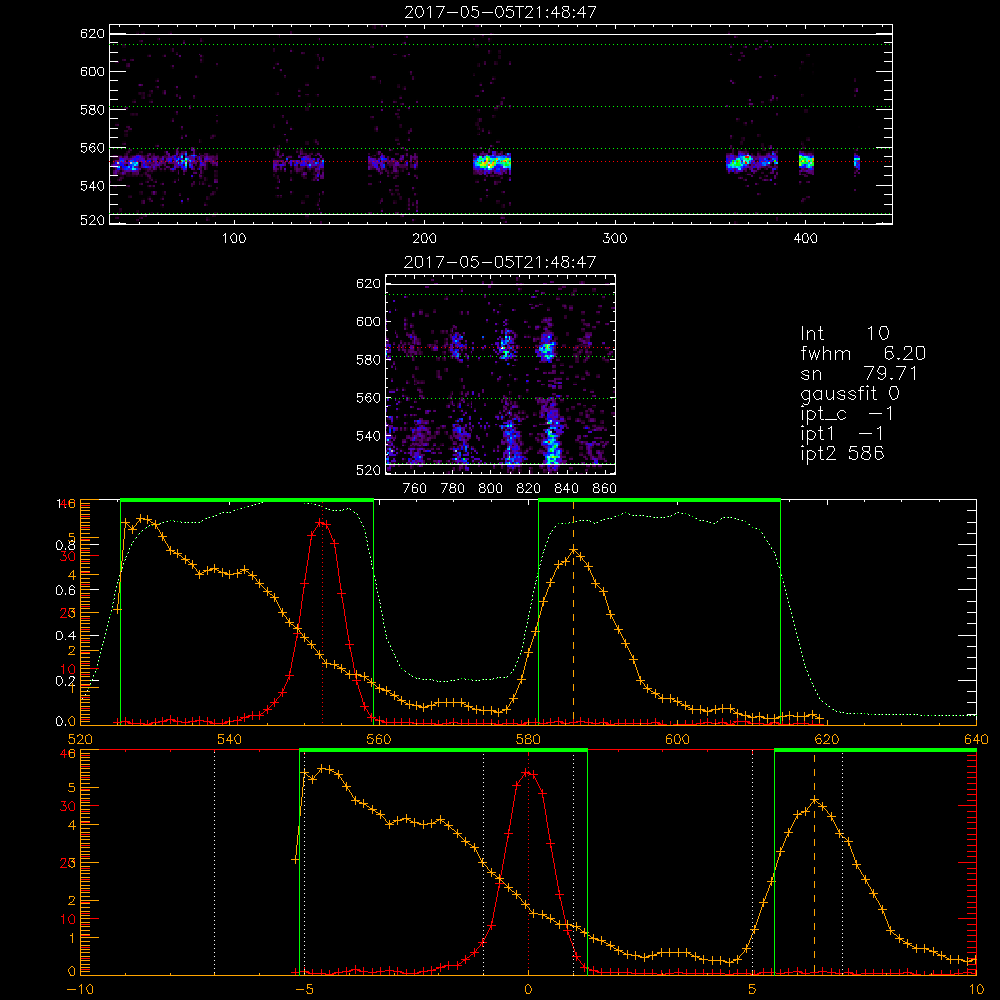Select the 'fwhm 6.20' readout
The height and width of the screenshot is (1000, 1000).
[863, 353]
